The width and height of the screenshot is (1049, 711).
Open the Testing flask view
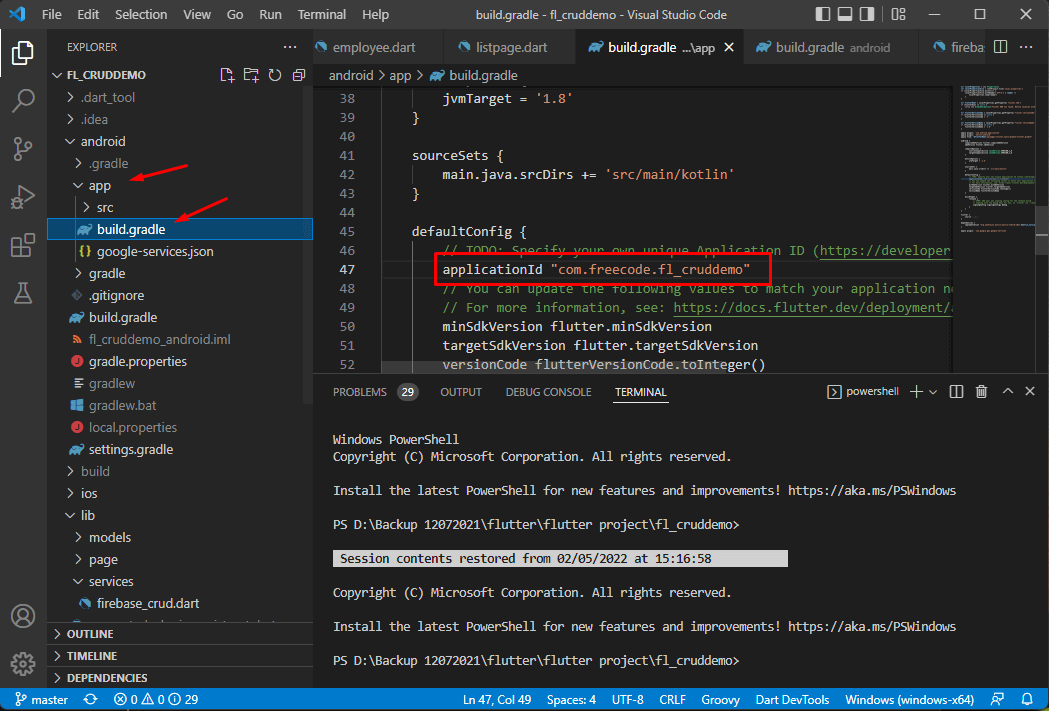pos(23,293)
